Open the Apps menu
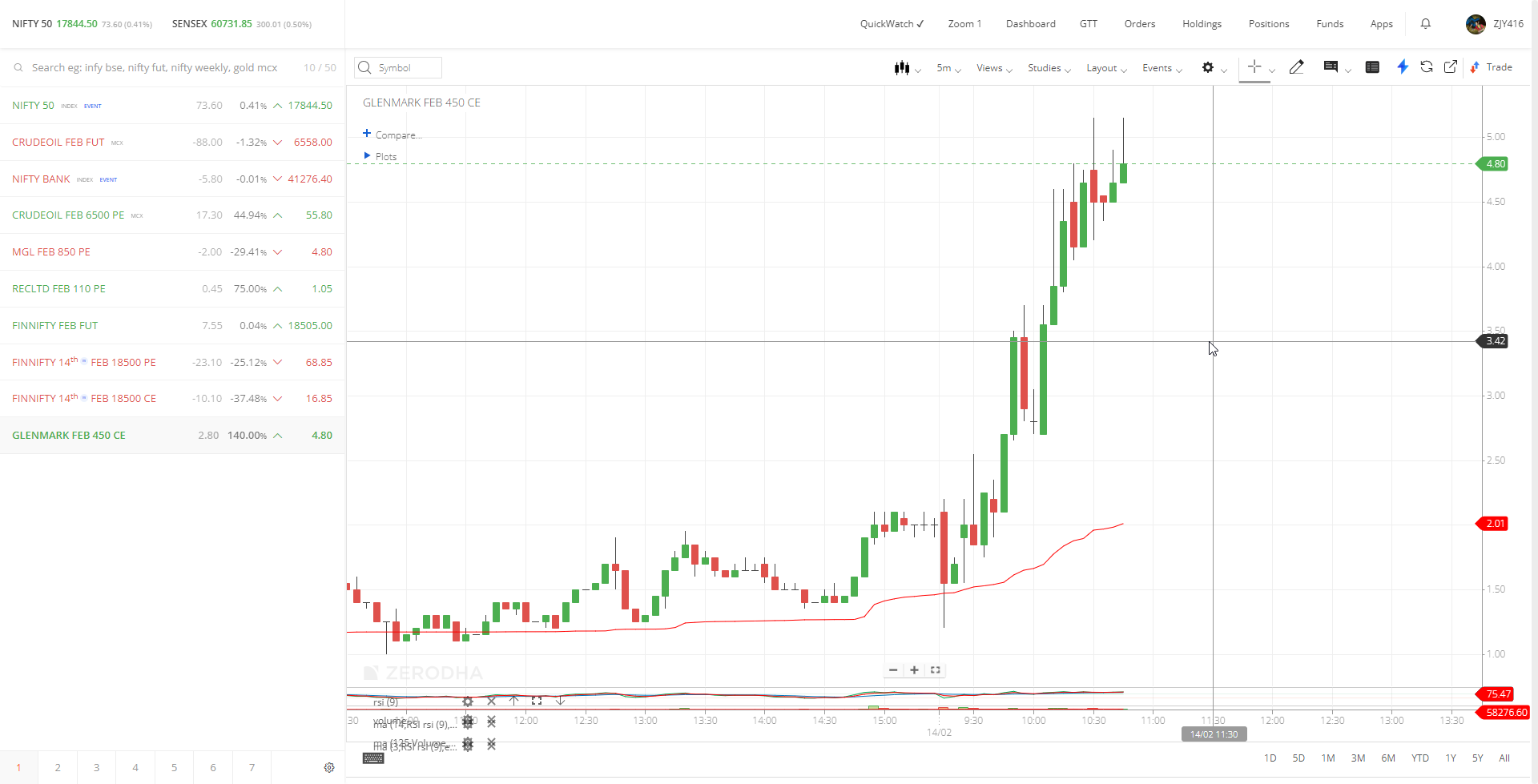 tap(1382, 24)
